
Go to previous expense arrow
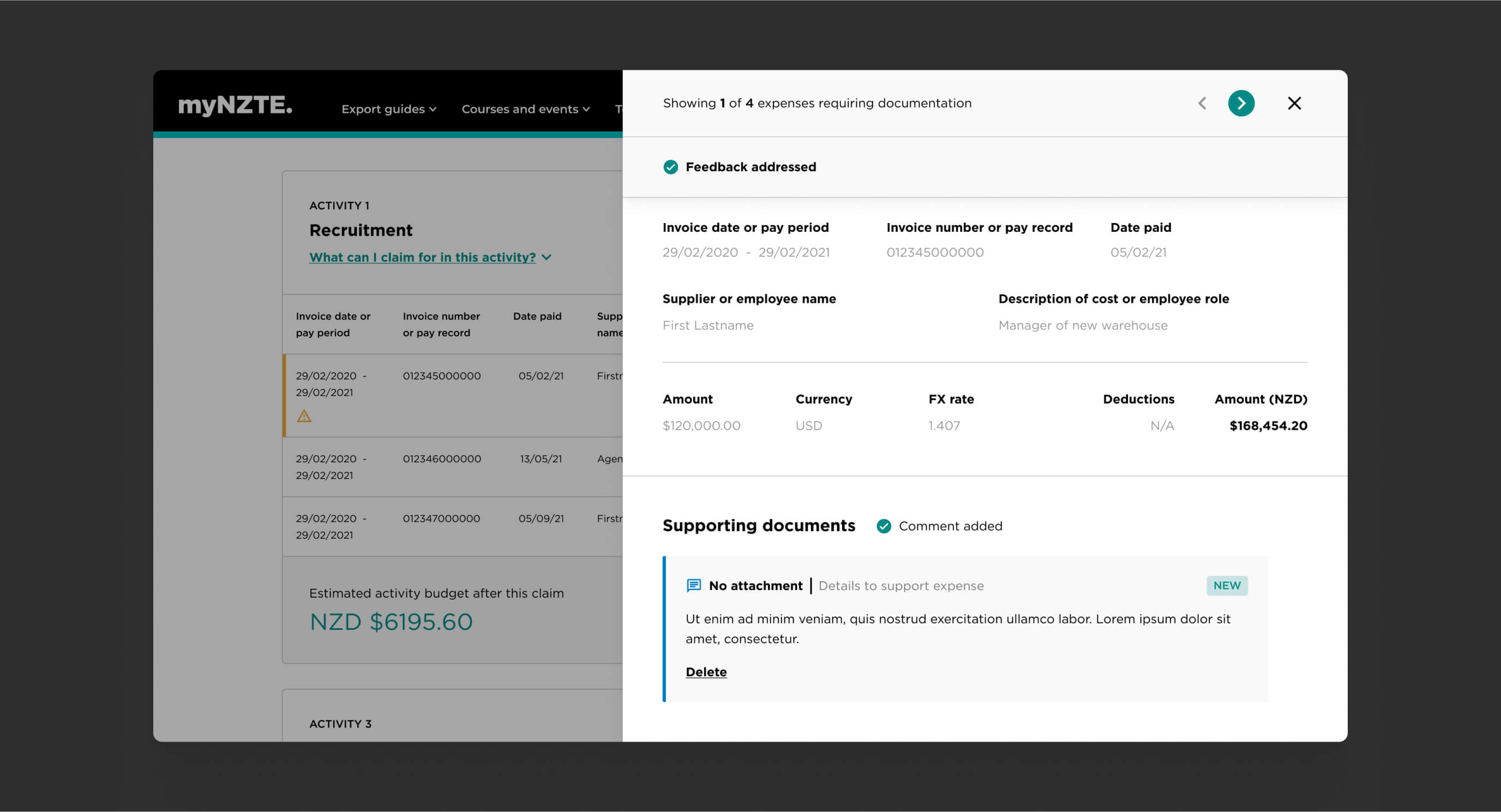1202,103
